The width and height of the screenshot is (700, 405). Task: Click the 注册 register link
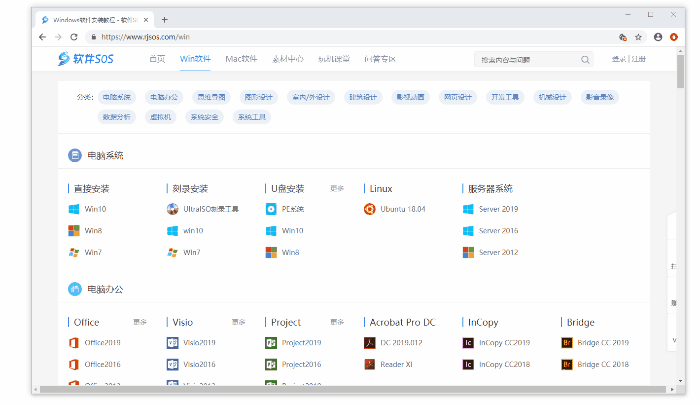coord(639,59)
